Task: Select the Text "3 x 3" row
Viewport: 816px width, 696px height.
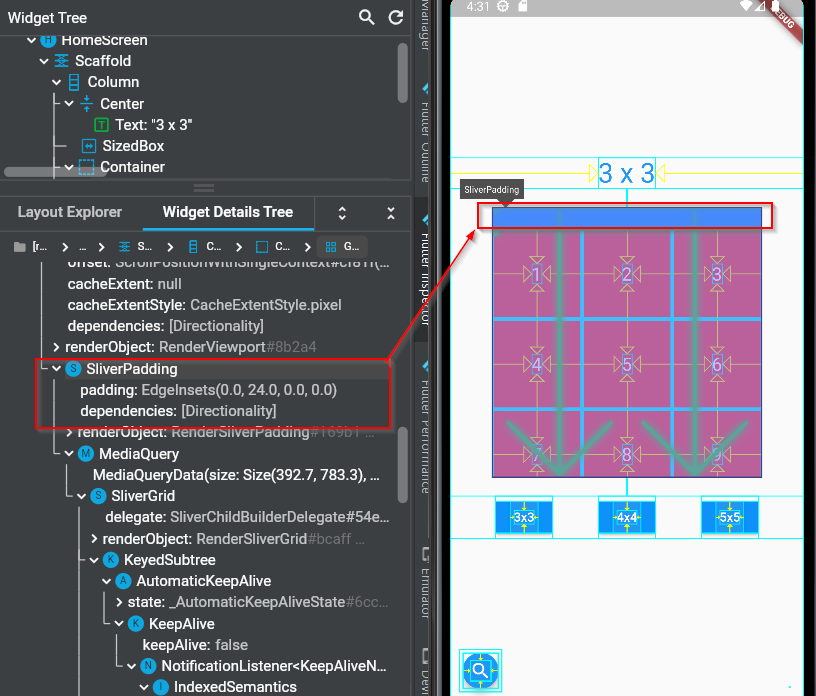Action: 143,125
